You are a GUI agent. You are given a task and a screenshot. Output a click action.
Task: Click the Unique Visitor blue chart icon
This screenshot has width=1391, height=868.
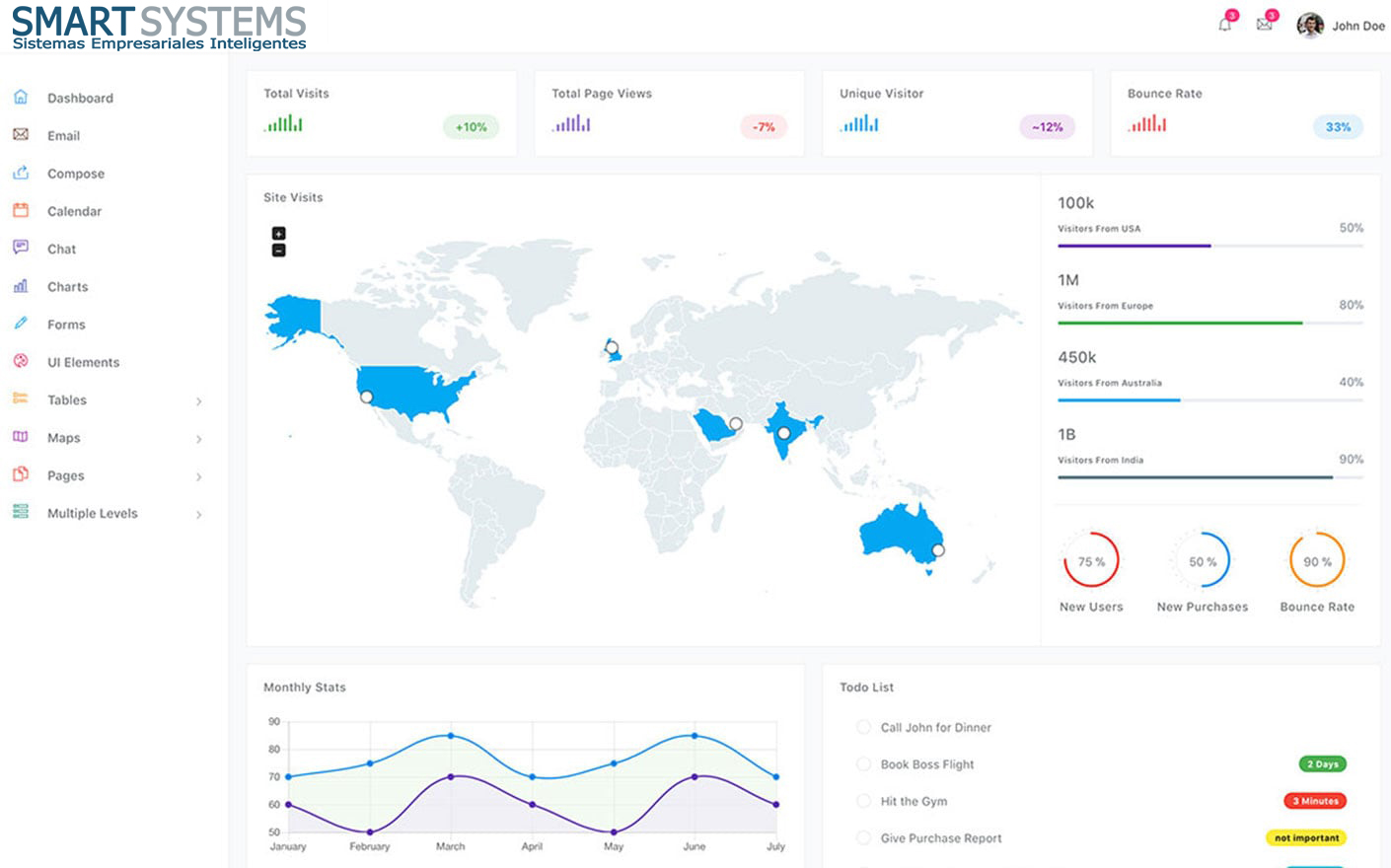point(860,124)
